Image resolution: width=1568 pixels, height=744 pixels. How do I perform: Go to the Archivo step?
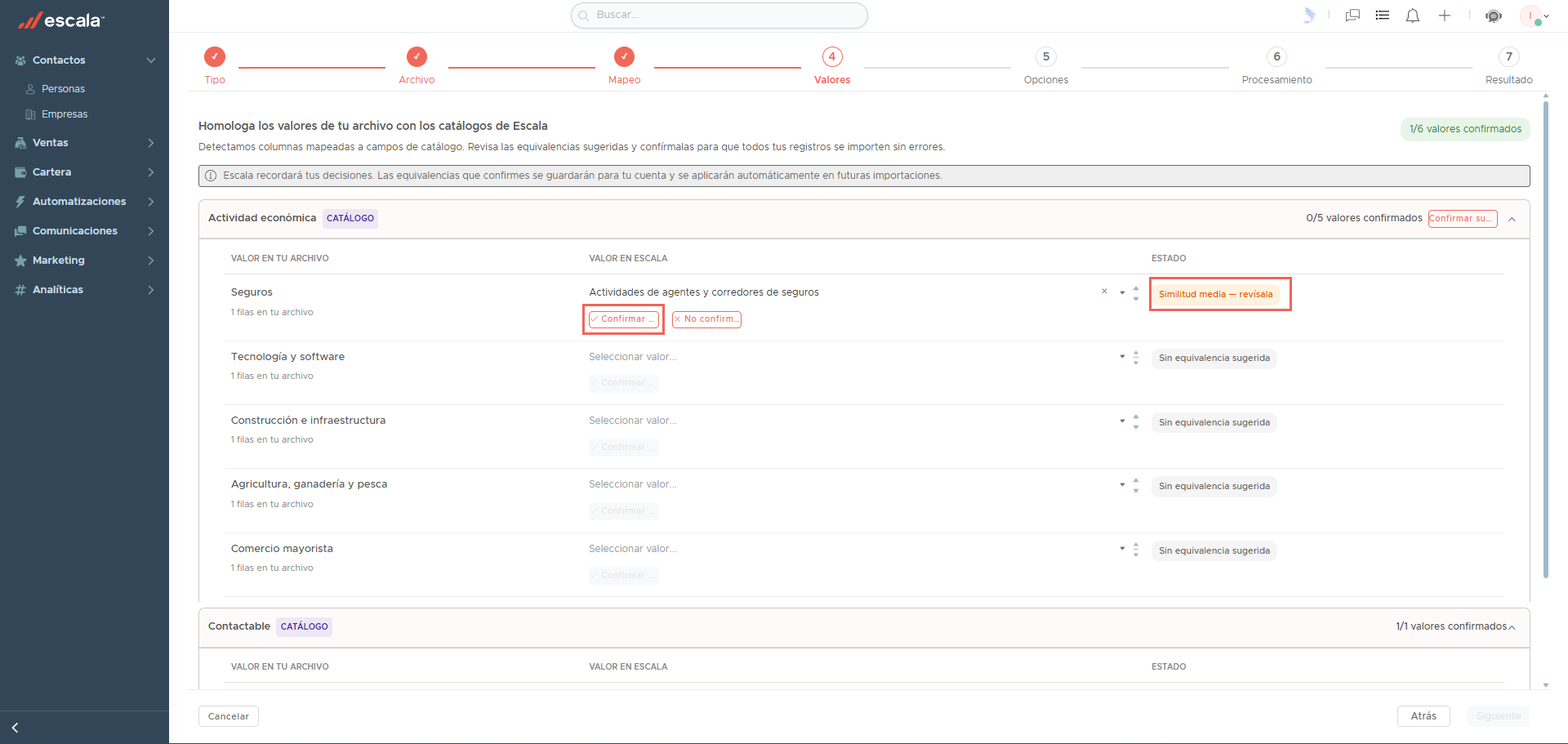click(x=416, y=65)
